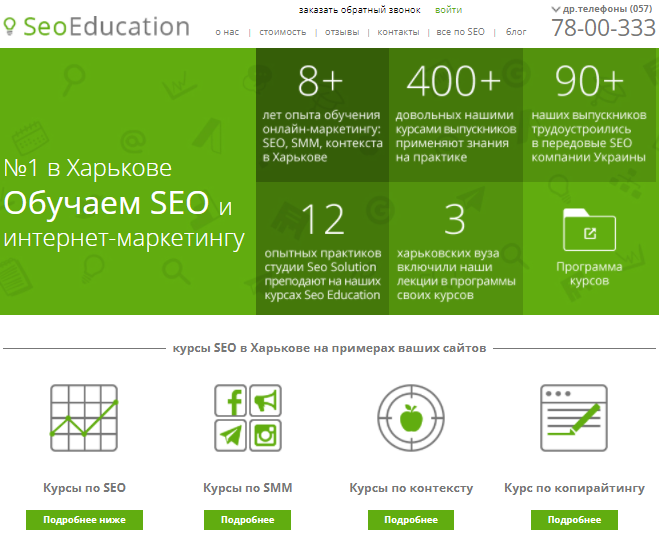Click the 'Курс по копирайтингу' title

pos(574,488)
